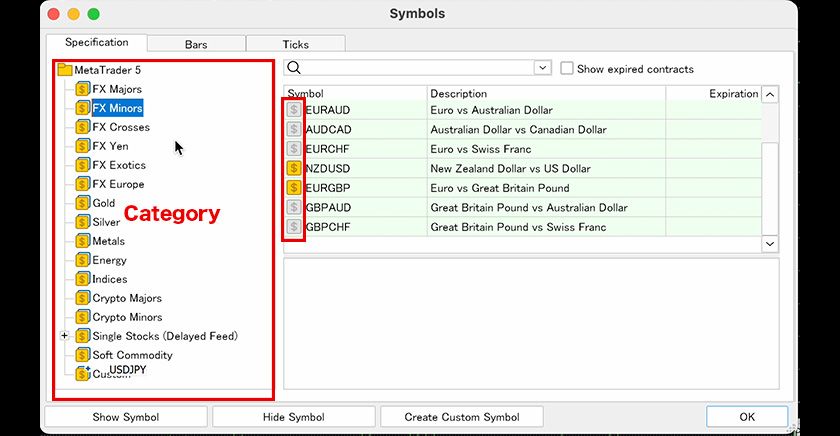Click the gold dollar icon beside NZDUSD
This screenshot has width=840, height=436.
tap(294, 168)
